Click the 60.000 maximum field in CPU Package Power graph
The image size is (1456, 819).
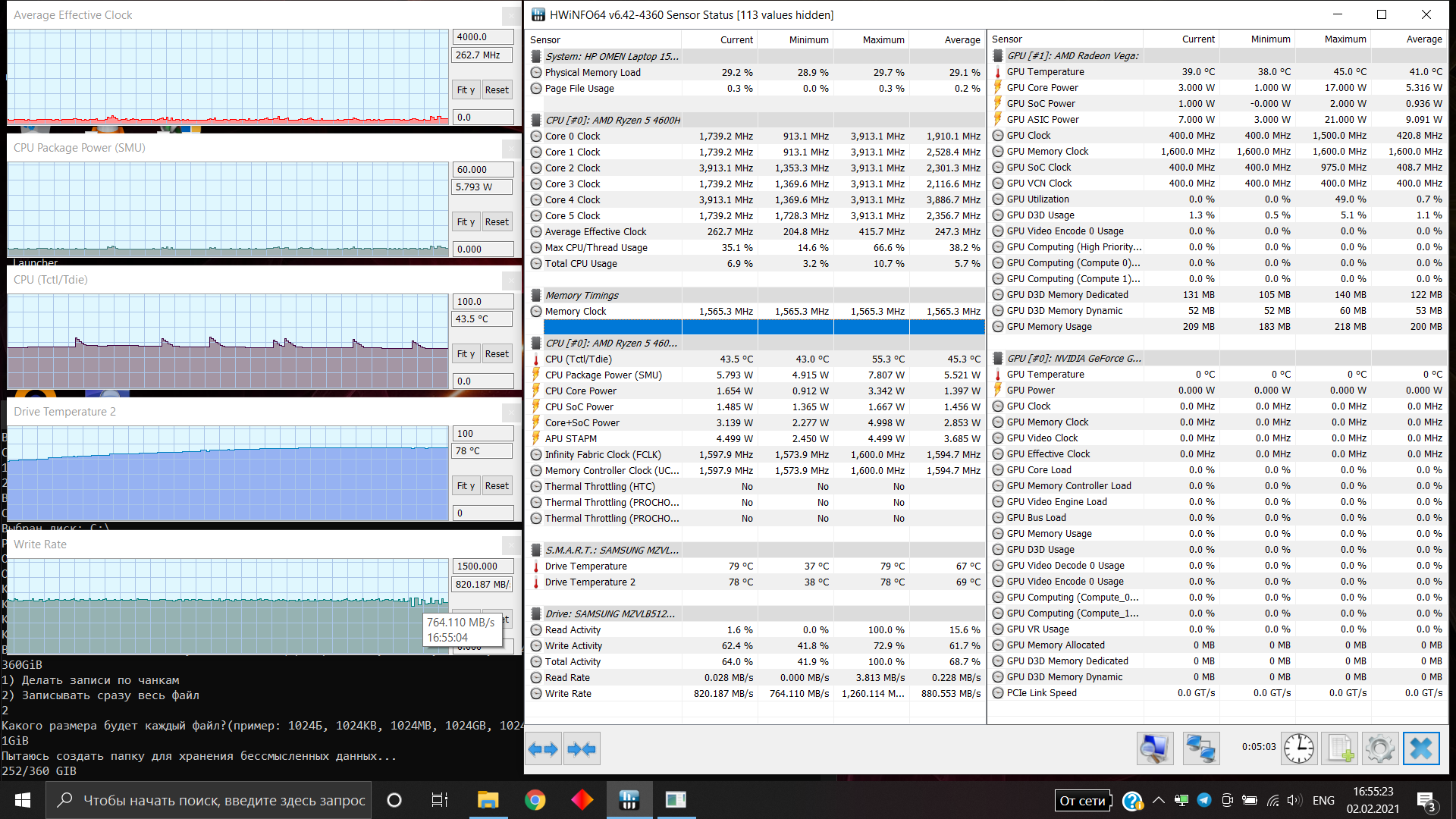point(483,170)
